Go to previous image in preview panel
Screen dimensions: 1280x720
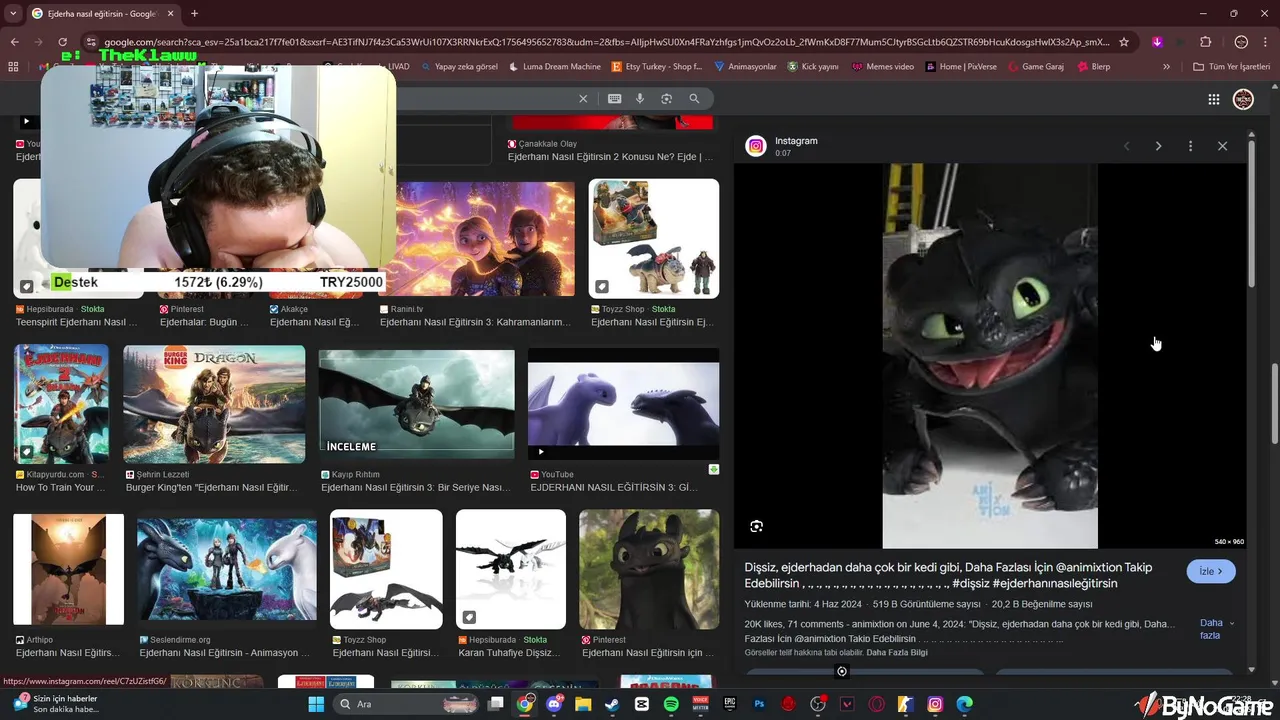1126,146
